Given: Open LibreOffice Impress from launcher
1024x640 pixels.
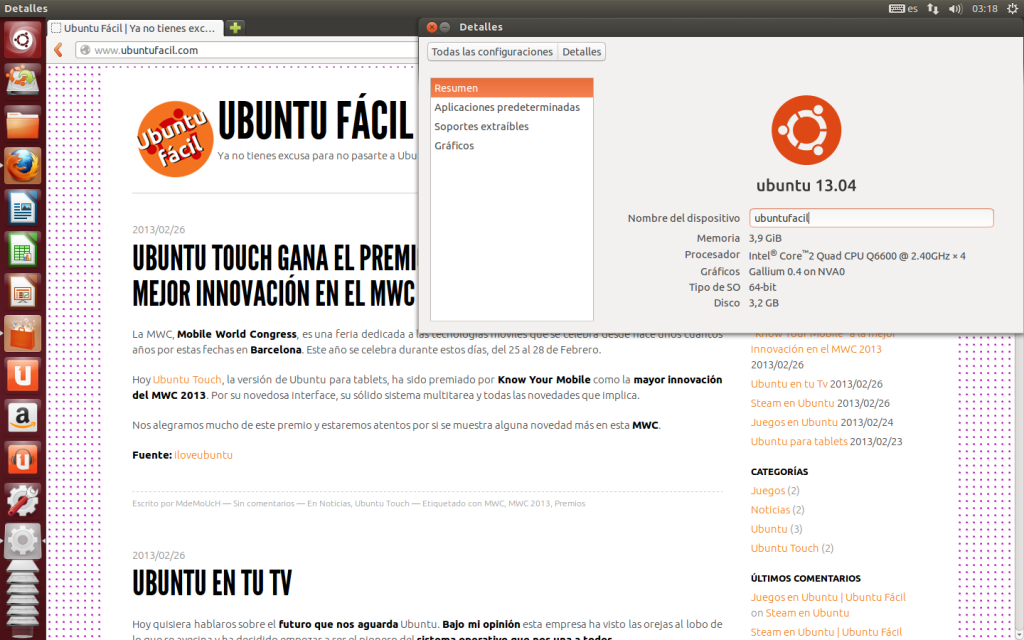Looking at the screenshot, I should pyautogui.click(x=23, y=291).
